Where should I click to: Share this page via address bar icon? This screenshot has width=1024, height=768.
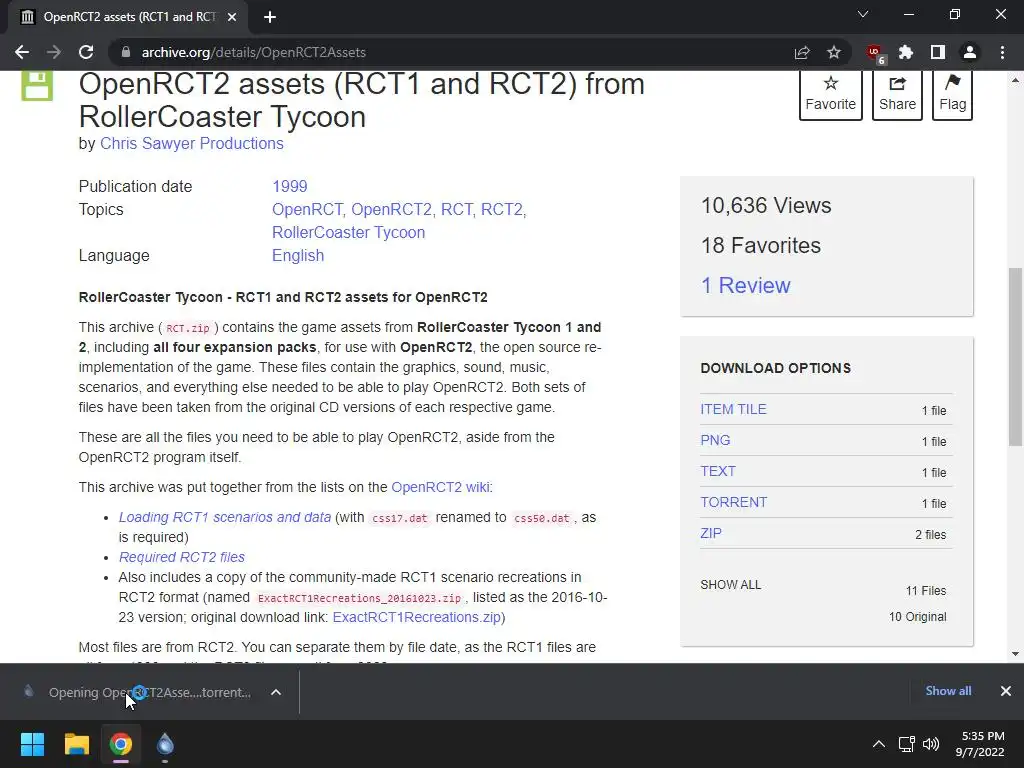pyautogui.click(x=802, y=52)
